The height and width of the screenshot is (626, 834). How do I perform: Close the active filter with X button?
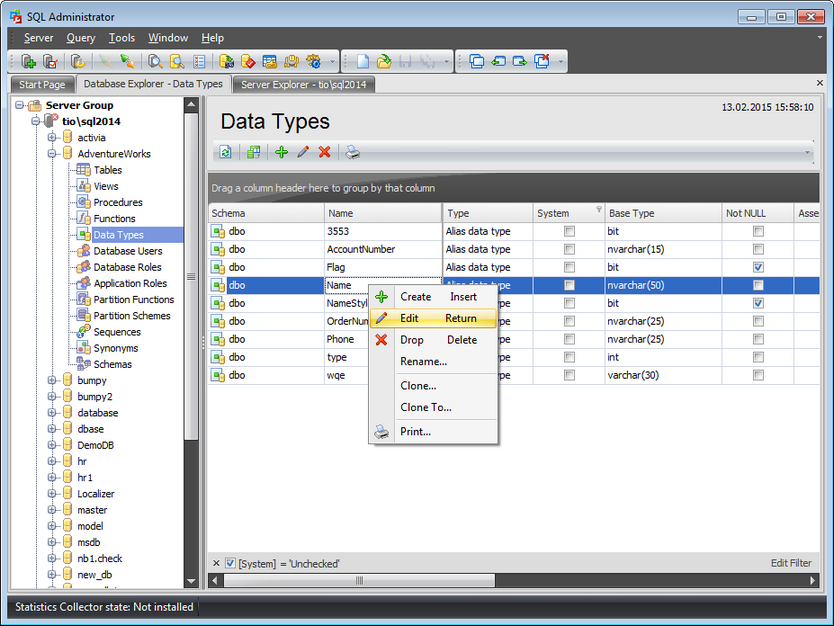[x=216, y=563]
